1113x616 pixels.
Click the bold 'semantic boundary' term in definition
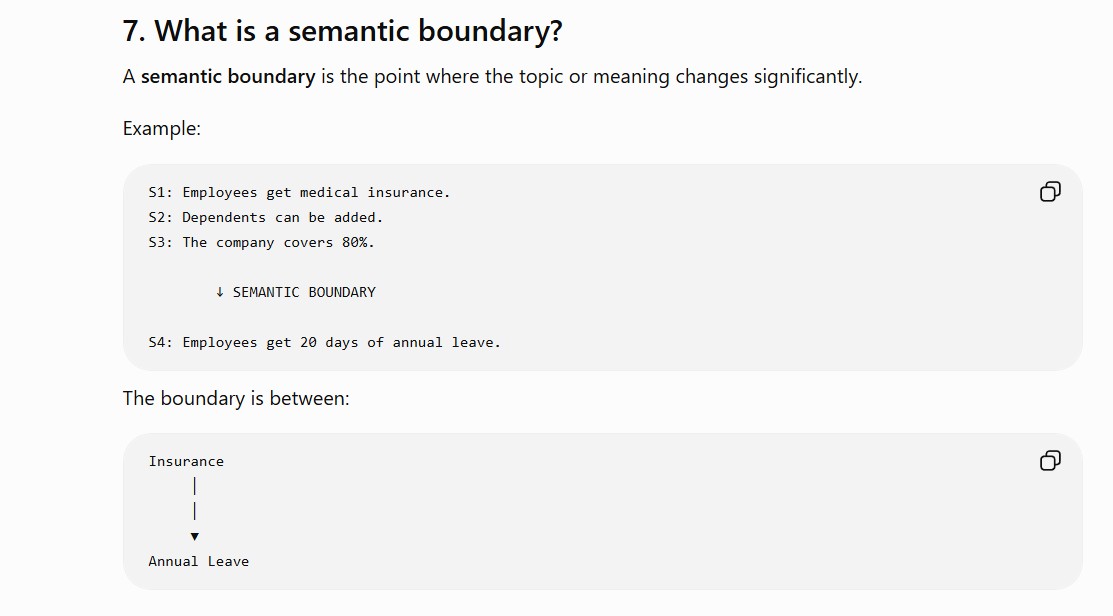(228, 77)
